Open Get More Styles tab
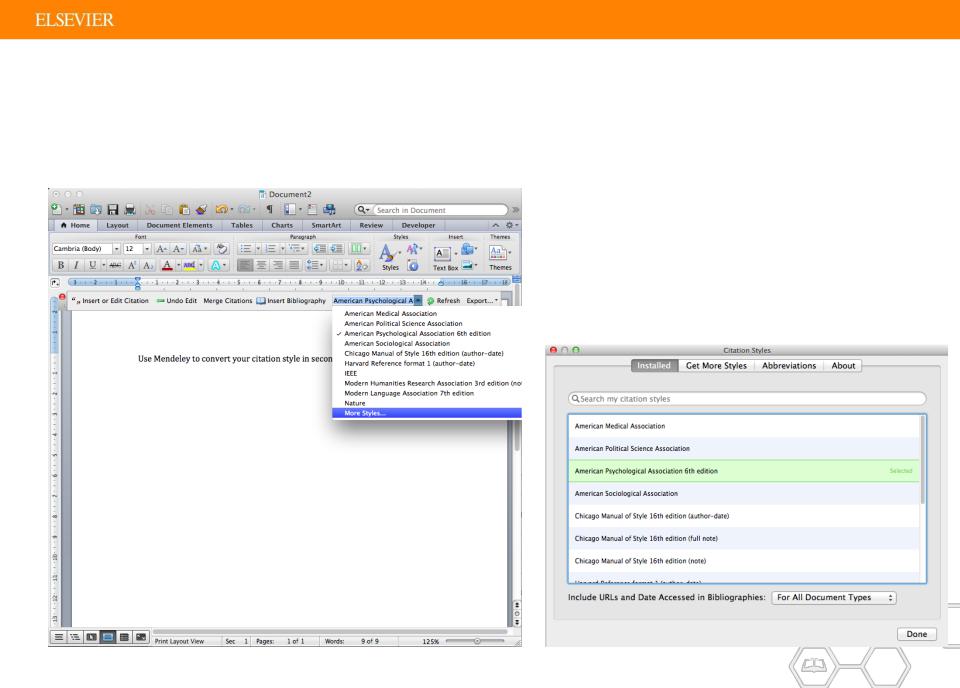This screenshot has width=960, height=688. (716, 365)
